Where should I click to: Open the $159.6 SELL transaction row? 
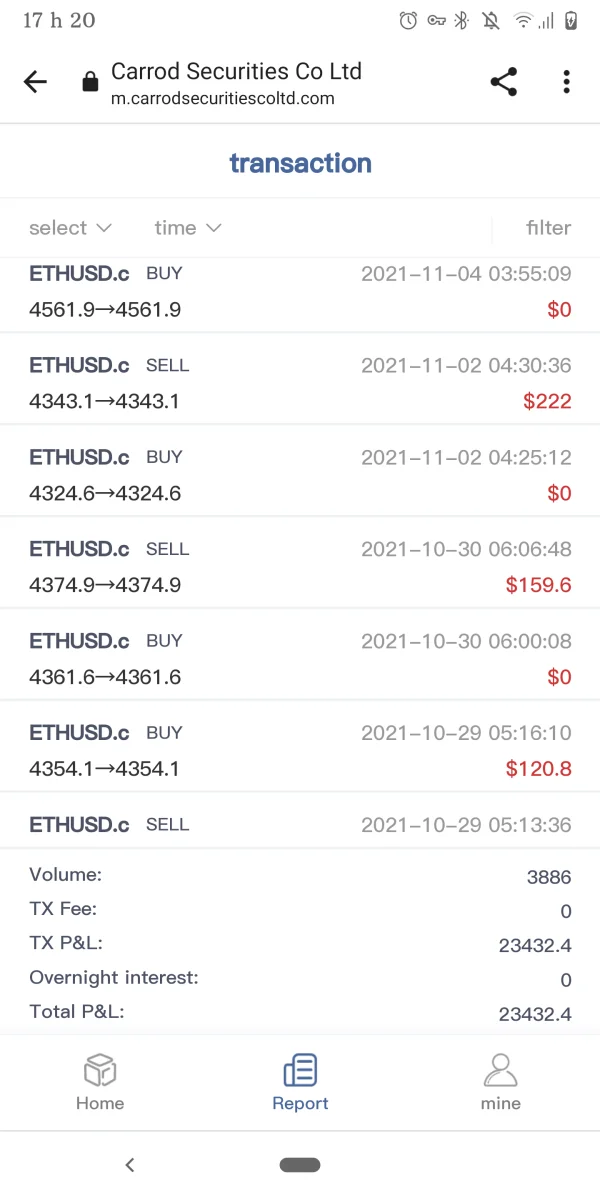pyautogui.click(x=300, y=567)
